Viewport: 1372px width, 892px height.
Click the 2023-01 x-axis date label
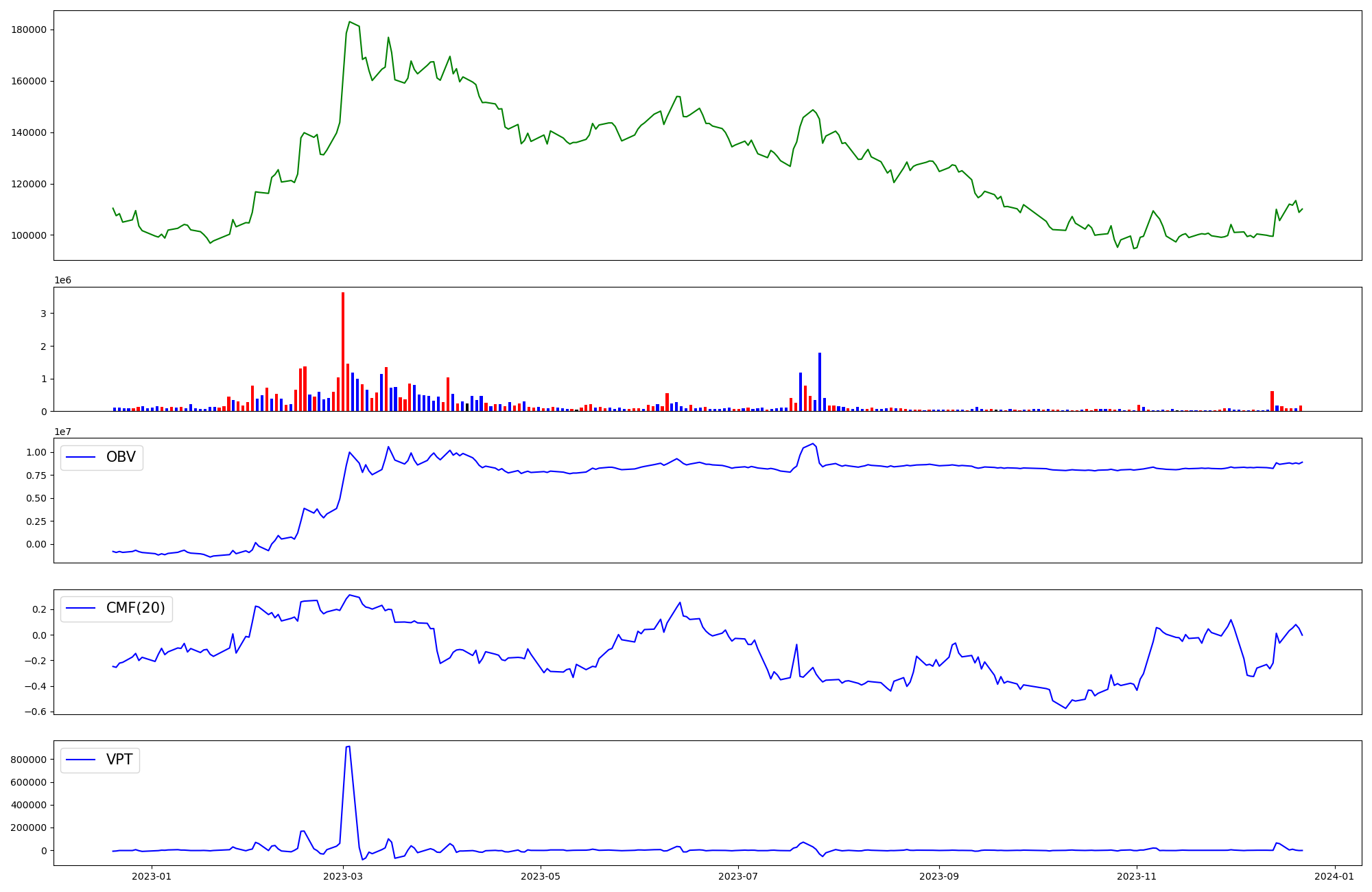click(x=151, y=876)
